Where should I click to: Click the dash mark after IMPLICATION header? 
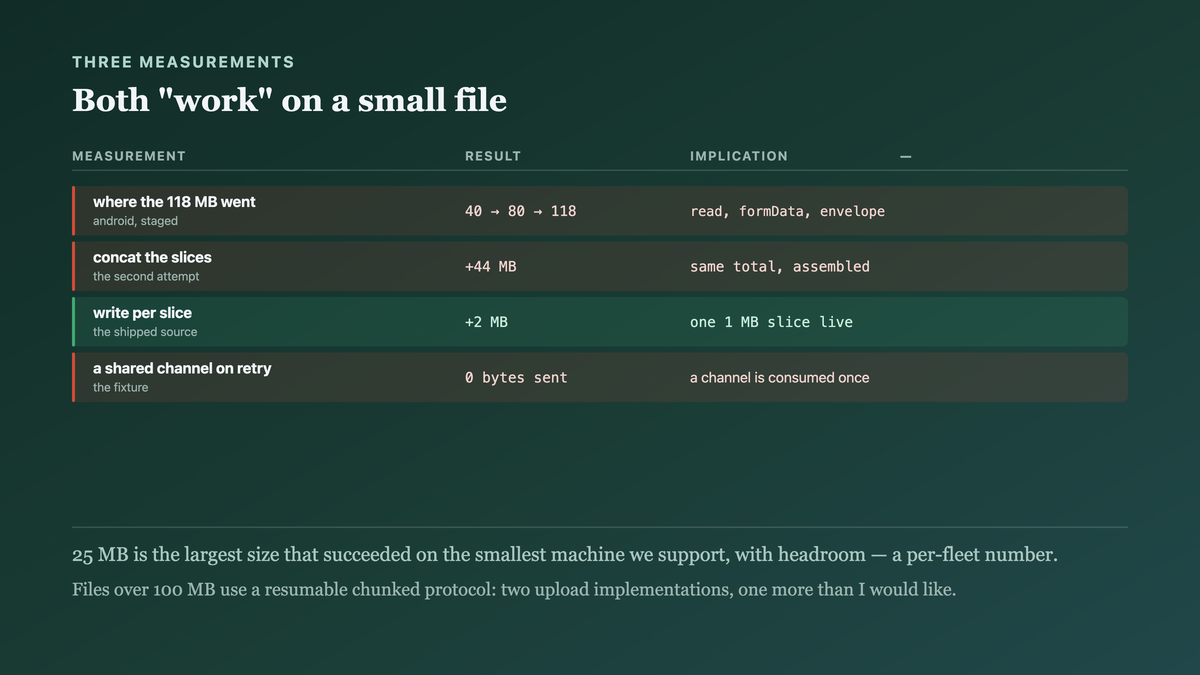coord(905,157)
